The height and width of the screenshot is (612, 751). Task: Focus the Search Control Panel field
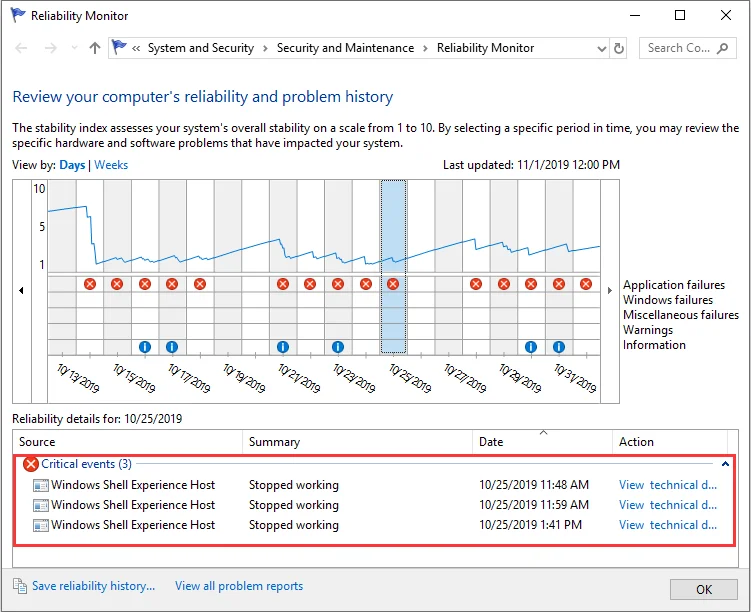(688, 48)
